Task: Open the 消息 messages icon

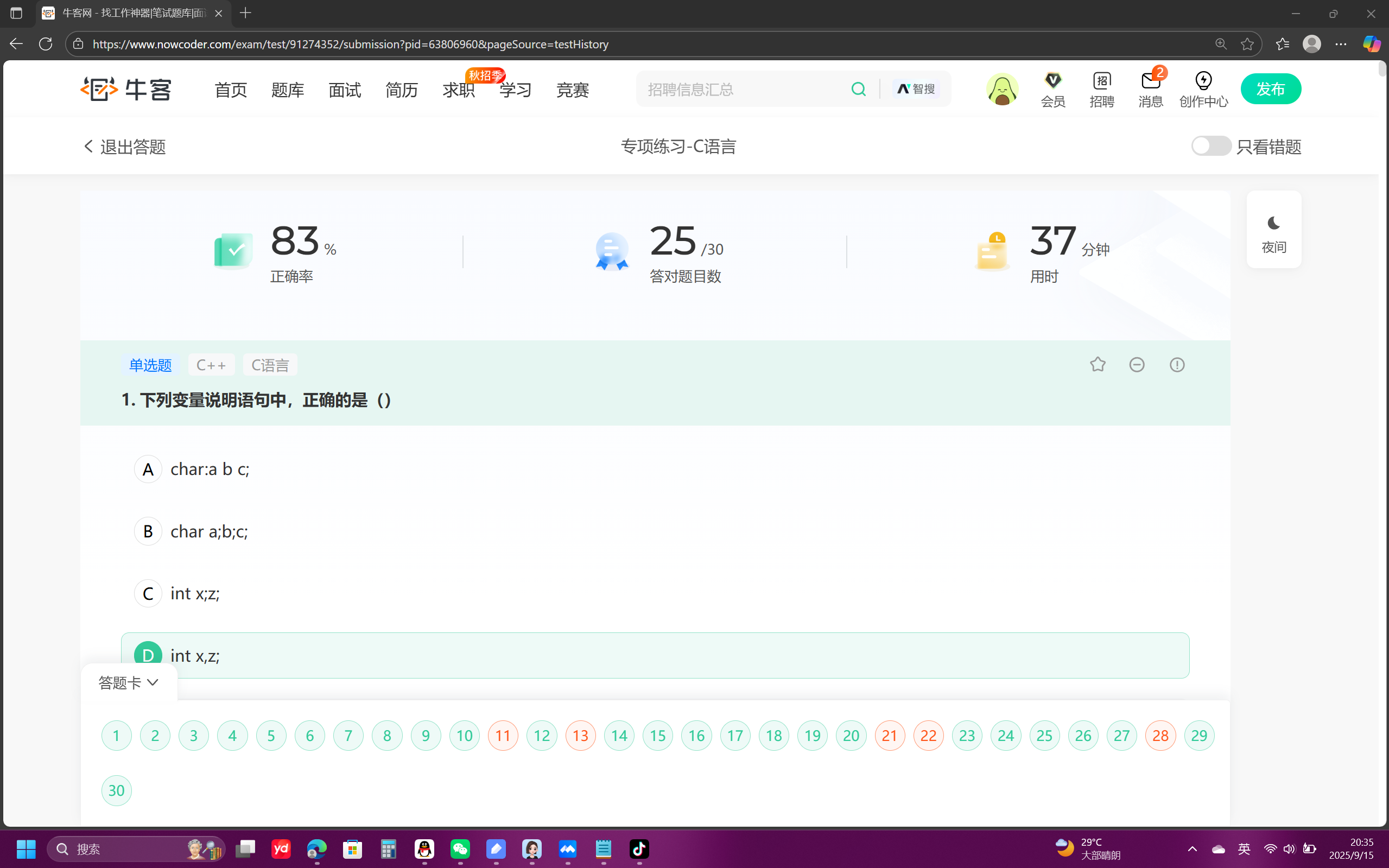Action: [1150, 90]
